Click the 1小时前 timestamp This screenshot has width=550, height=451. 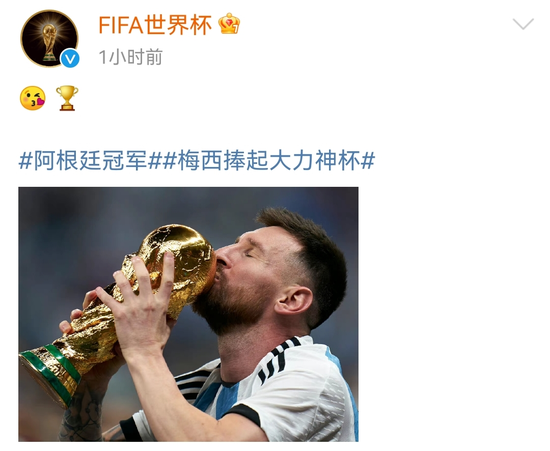coord(130,57)
